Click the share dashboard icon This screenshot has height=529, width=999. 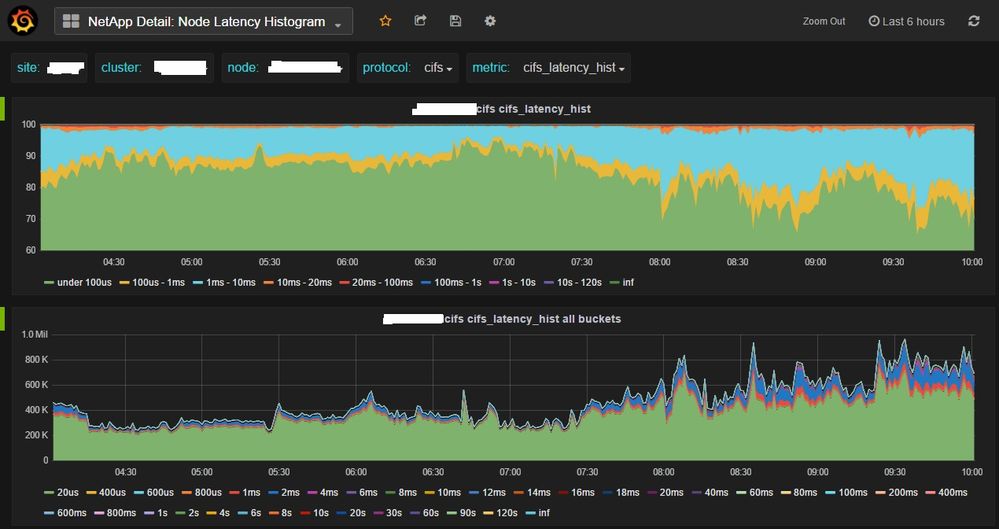point(420,21)
